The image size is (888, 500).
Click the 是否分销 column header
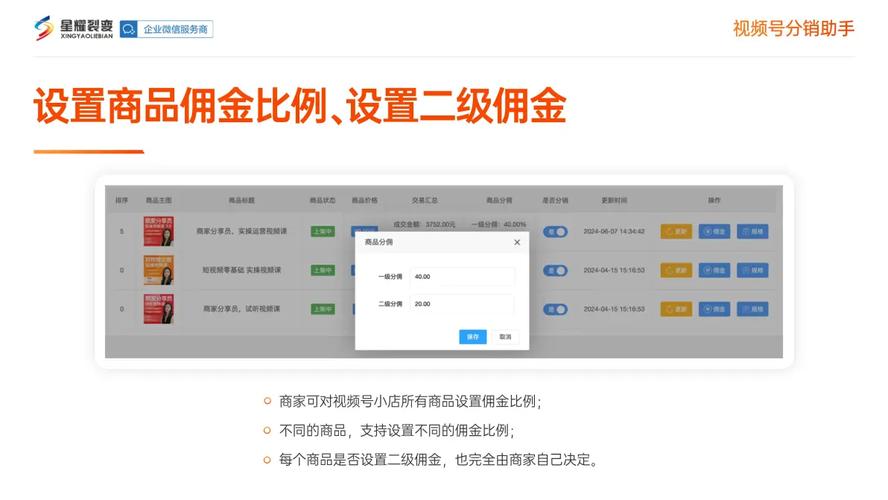point(555,200)
